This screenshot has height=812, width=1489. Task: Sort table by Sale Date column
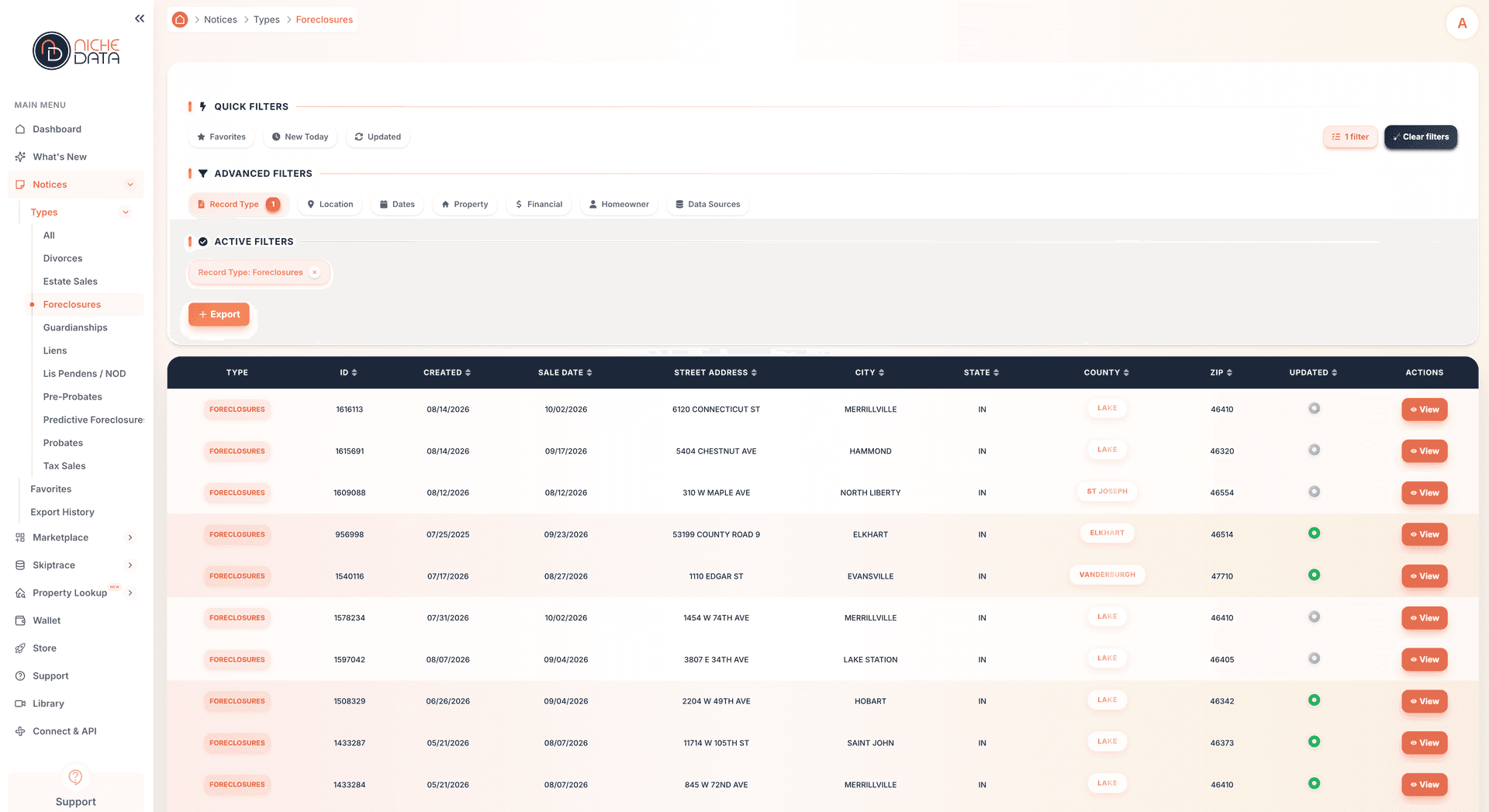[x=565, y=373]
